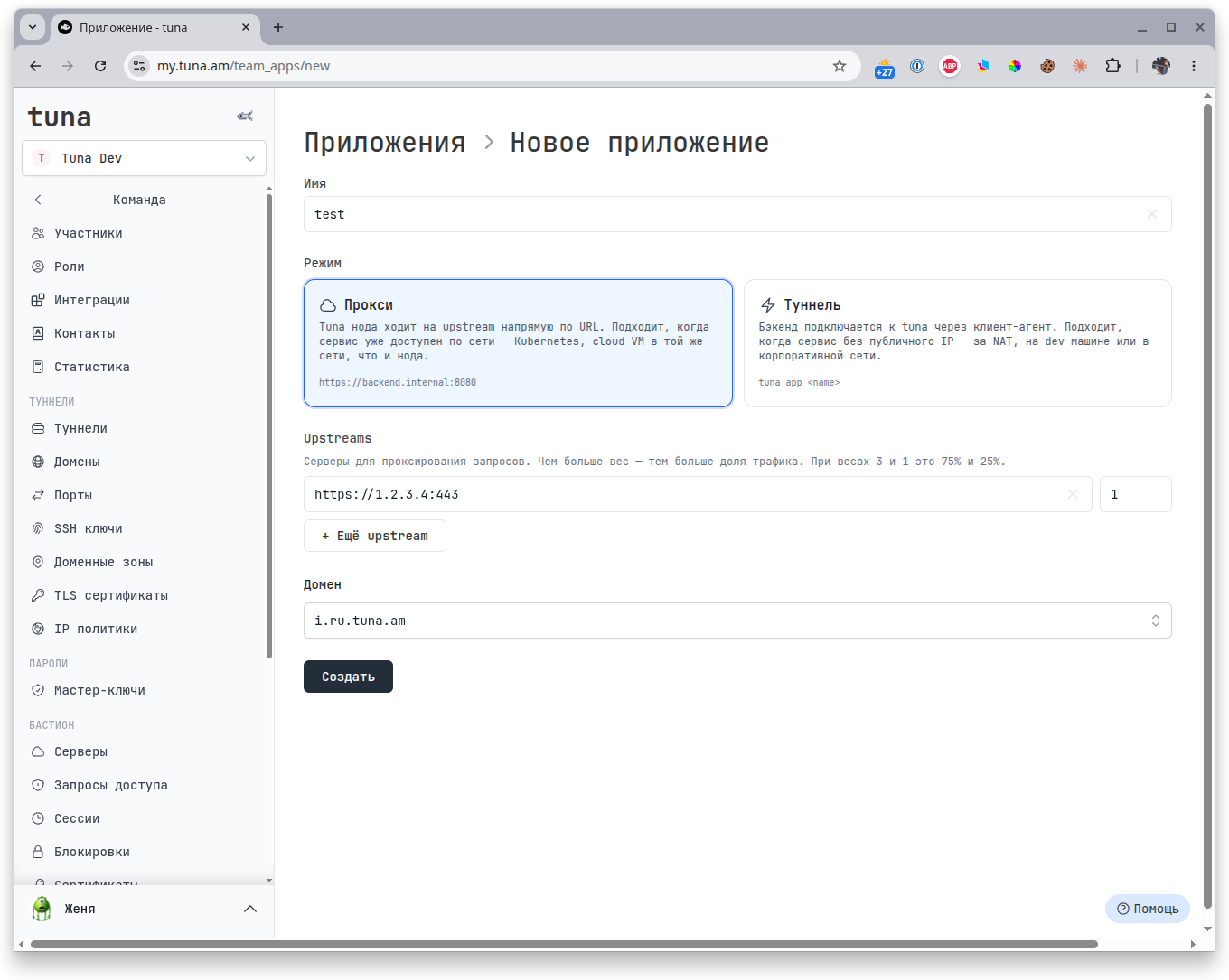Open the browser tab search dropdown
This screenshot has height=980, width=1229.
point(33,27)
